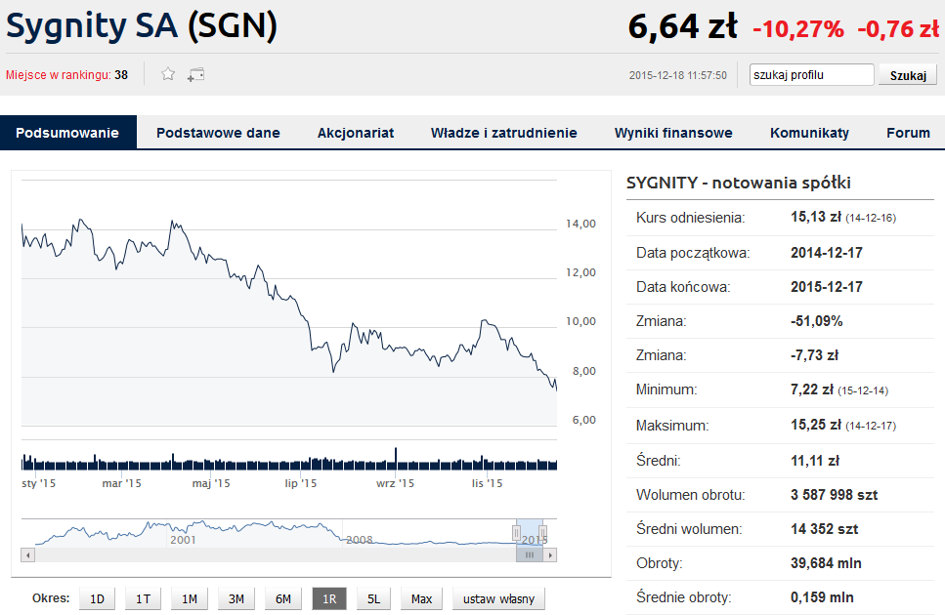Click the right range handle on the overview chart
Viewport: 945px width, 615px height.
pyautogui.click(x=542, y=532)
